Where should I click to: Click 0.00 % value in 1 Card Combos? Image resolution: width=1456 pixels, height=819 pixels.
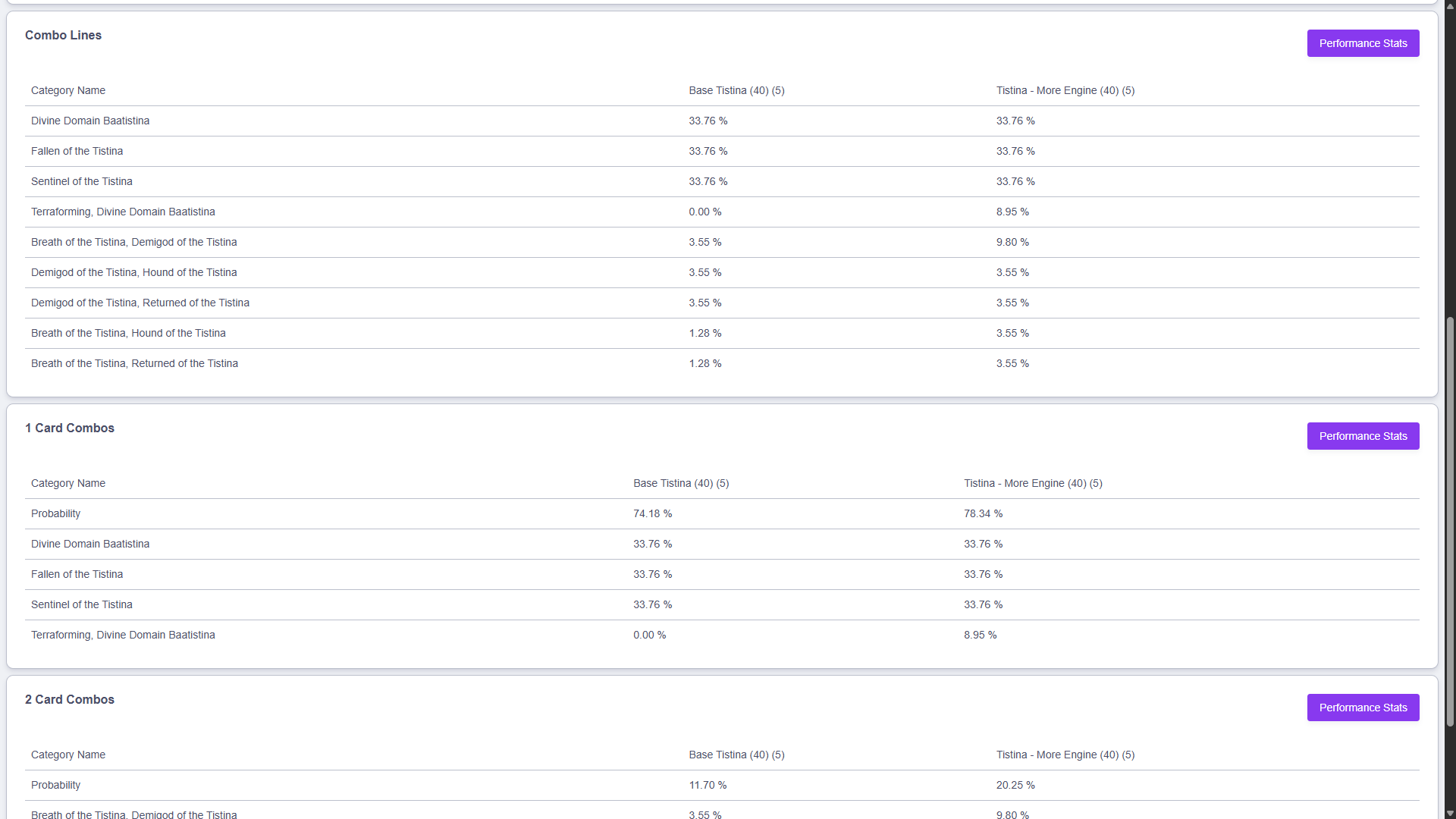pyautogui.click(x=650, y=635)
